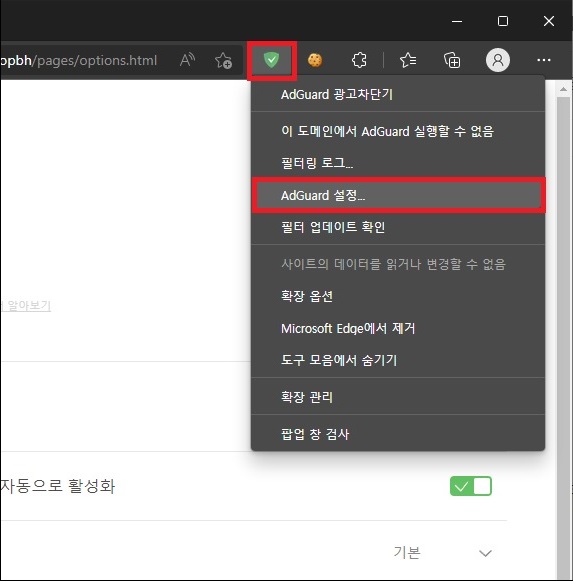Open 확장 관리 menu item
This screenshot has width=573, height=581.
pos(398,397)
